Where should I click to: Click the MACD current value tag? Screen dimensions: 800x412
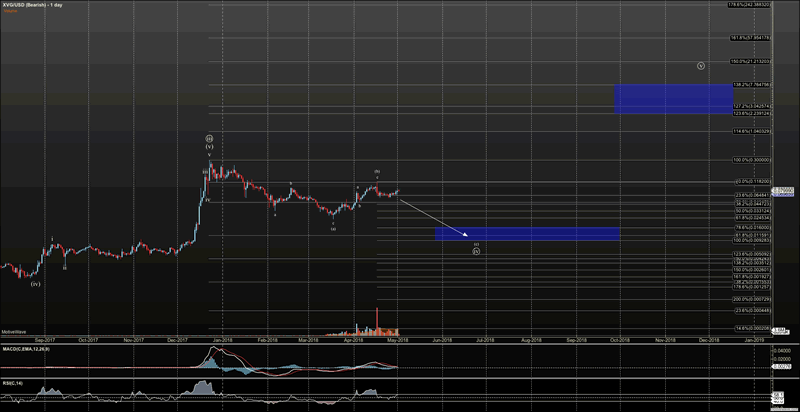783,366
